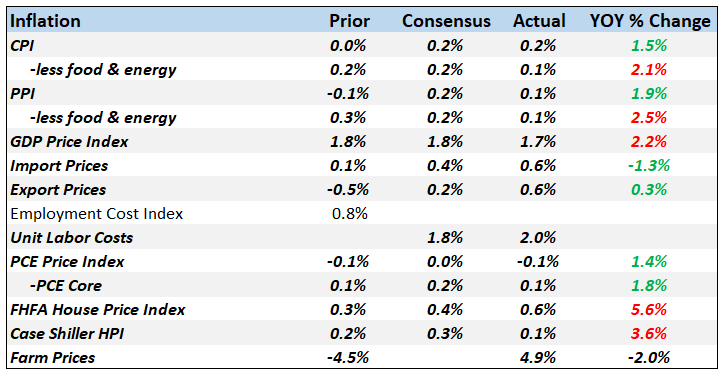Select the Inflation header cell
This screenshot has height=375, width=724.
pos(45,21)
